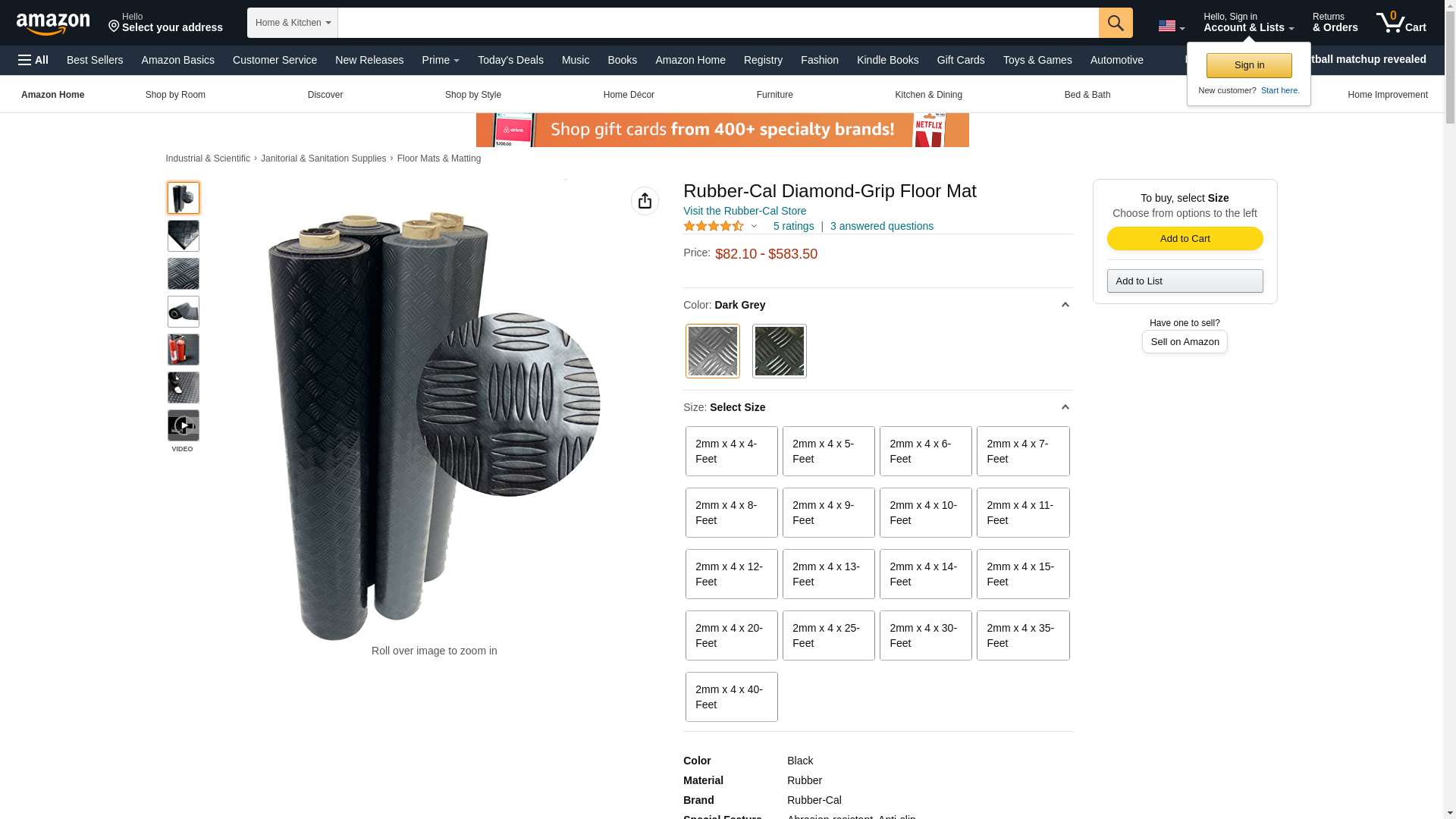Image resolution: width=1456 pixels, height=819 pixels.
Task: Click the fire extinguisher product thumbnail
Action: click(x=183, y=350)
